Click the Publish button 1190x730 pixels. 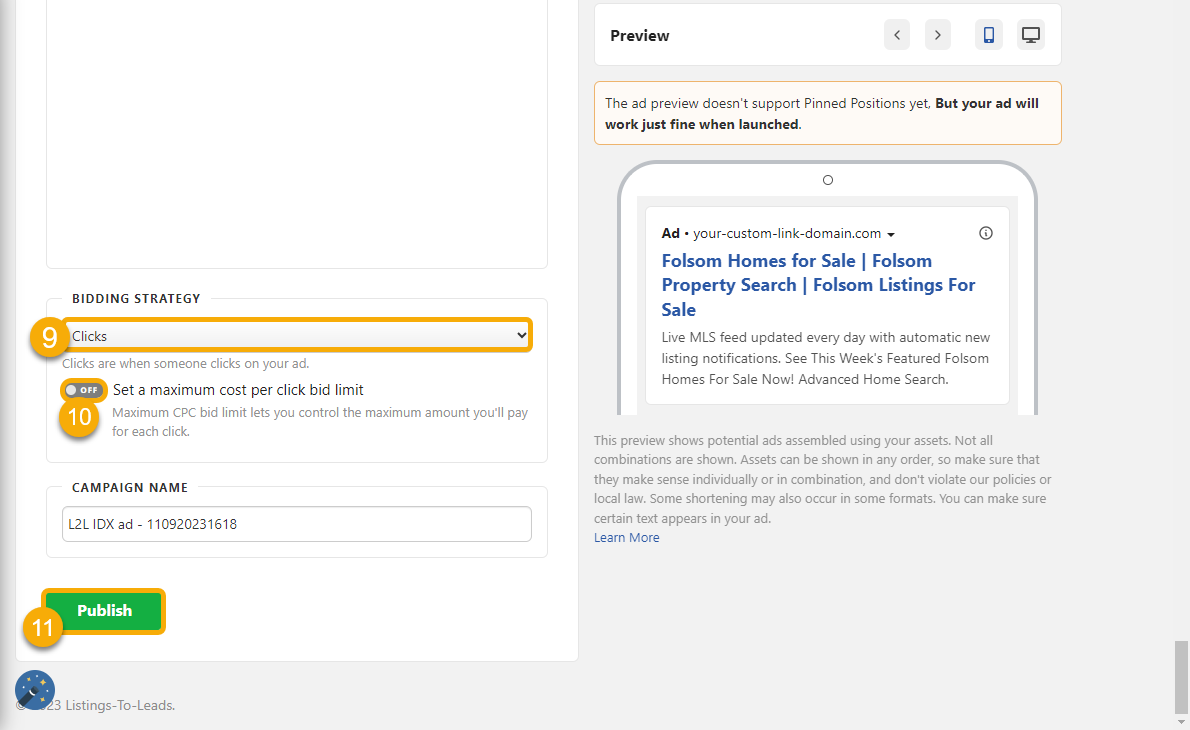point(104,610)
